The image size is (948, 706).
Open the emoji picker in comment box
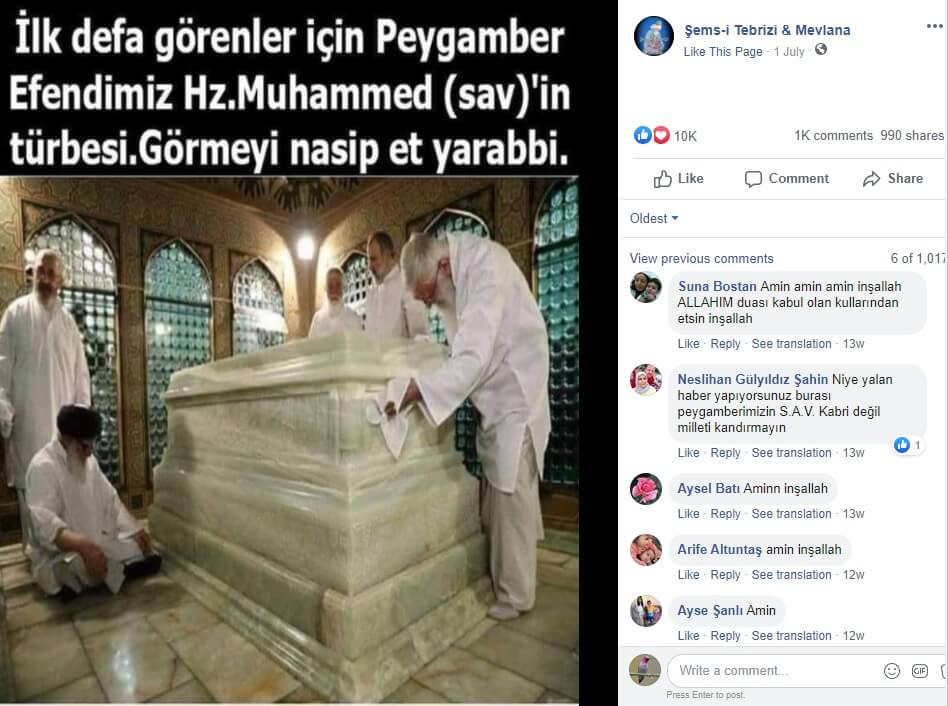coord(892,671)
